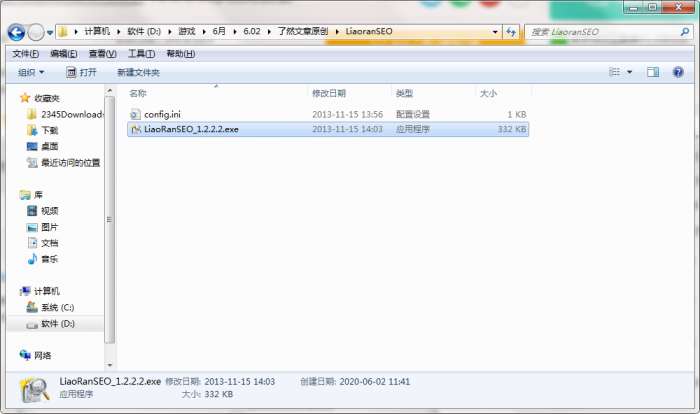The image size is (700, 414).
Task: Select 收藏夹 in the navigation pane
Action: click(46, 98)
